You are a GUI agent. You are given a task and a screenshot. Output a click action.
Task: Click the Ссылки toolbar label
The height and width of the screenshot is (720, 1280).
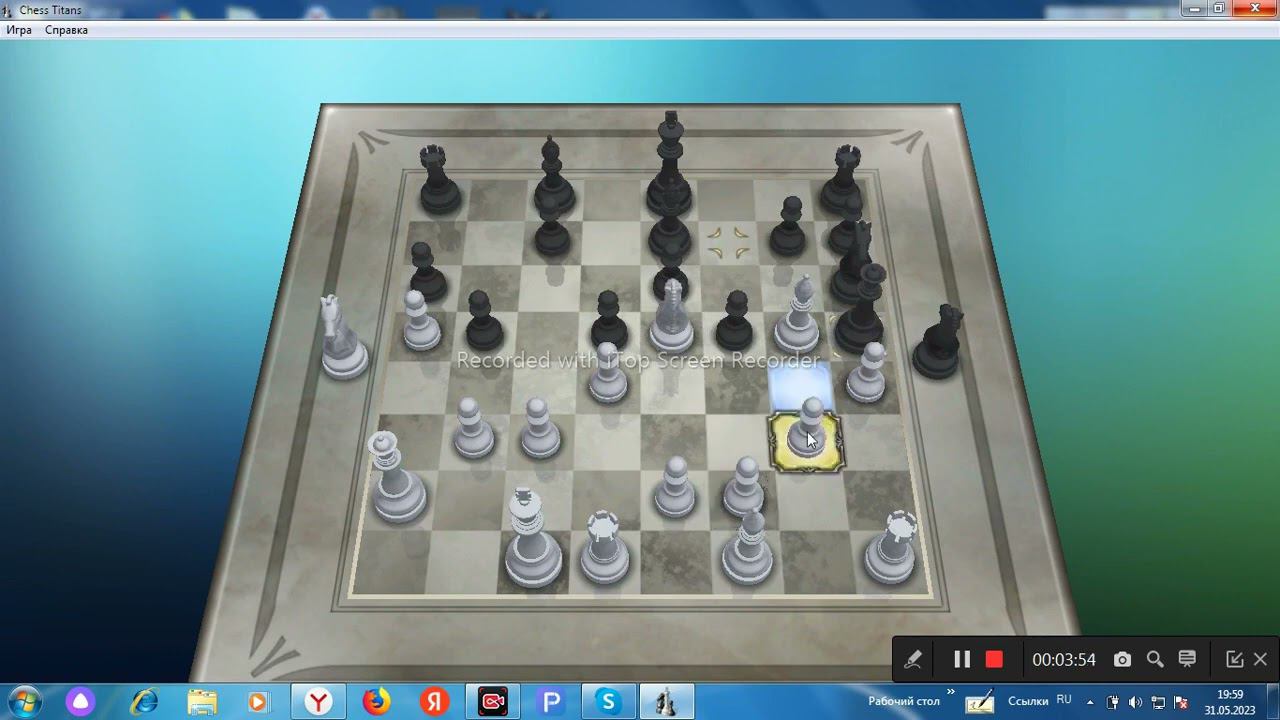pos(1028,702)
